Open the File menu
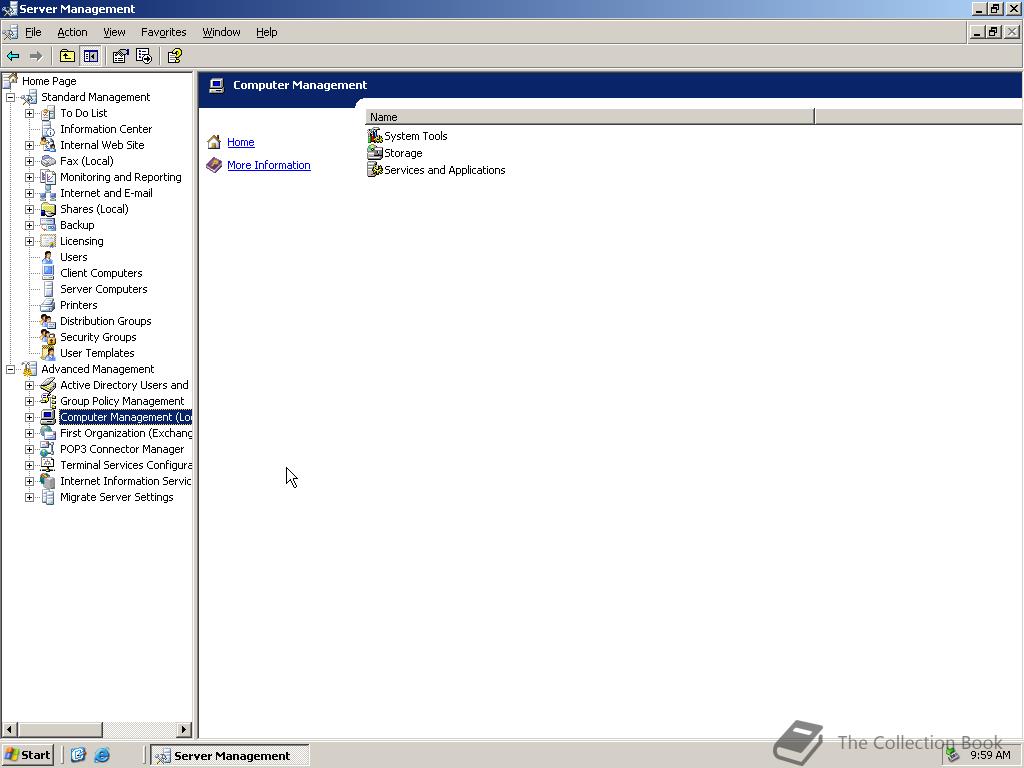1024x768 pixels. coord(33,32)
